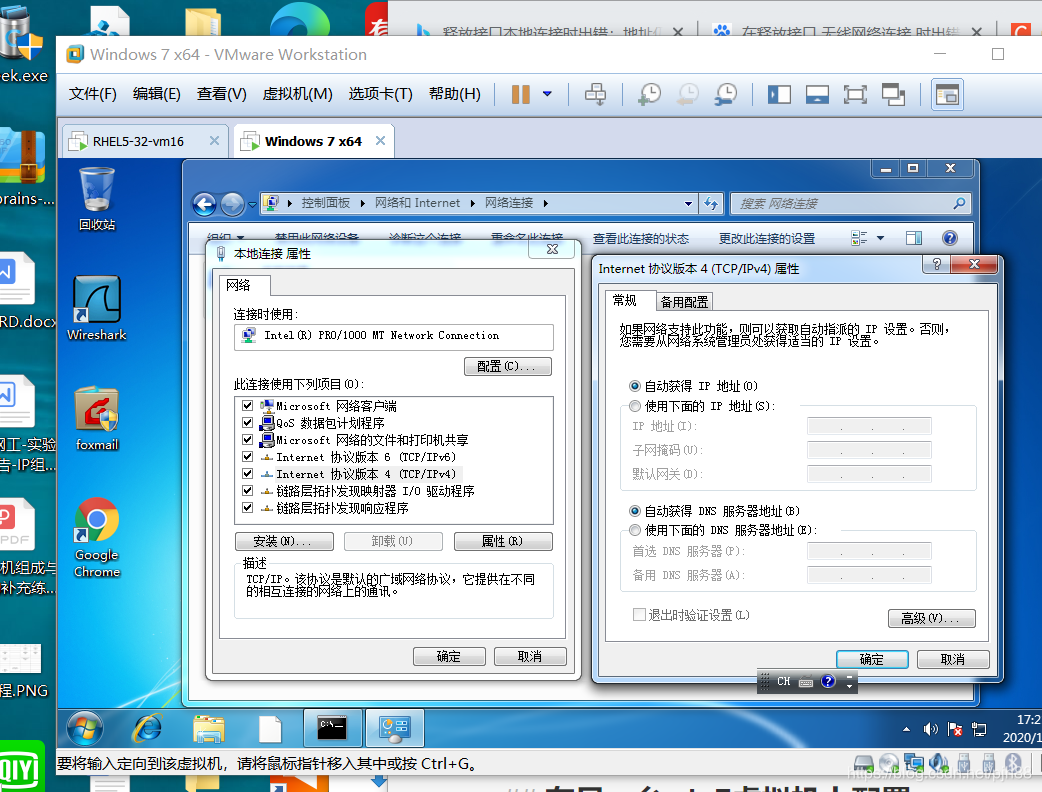Expand breadcrumb arrow after 网络和 Internet
The width and height of the screenshot is (1042, 792).
tap(472, 203)
